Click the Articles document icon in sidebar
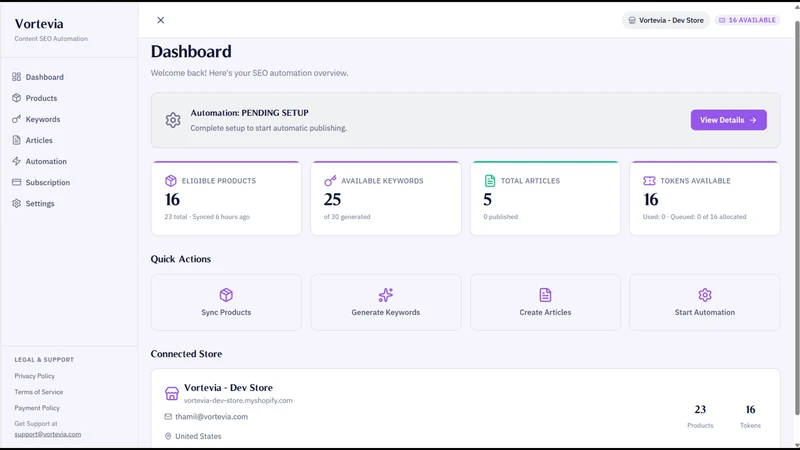The image size is (800, 450). (x=16, y=140)
